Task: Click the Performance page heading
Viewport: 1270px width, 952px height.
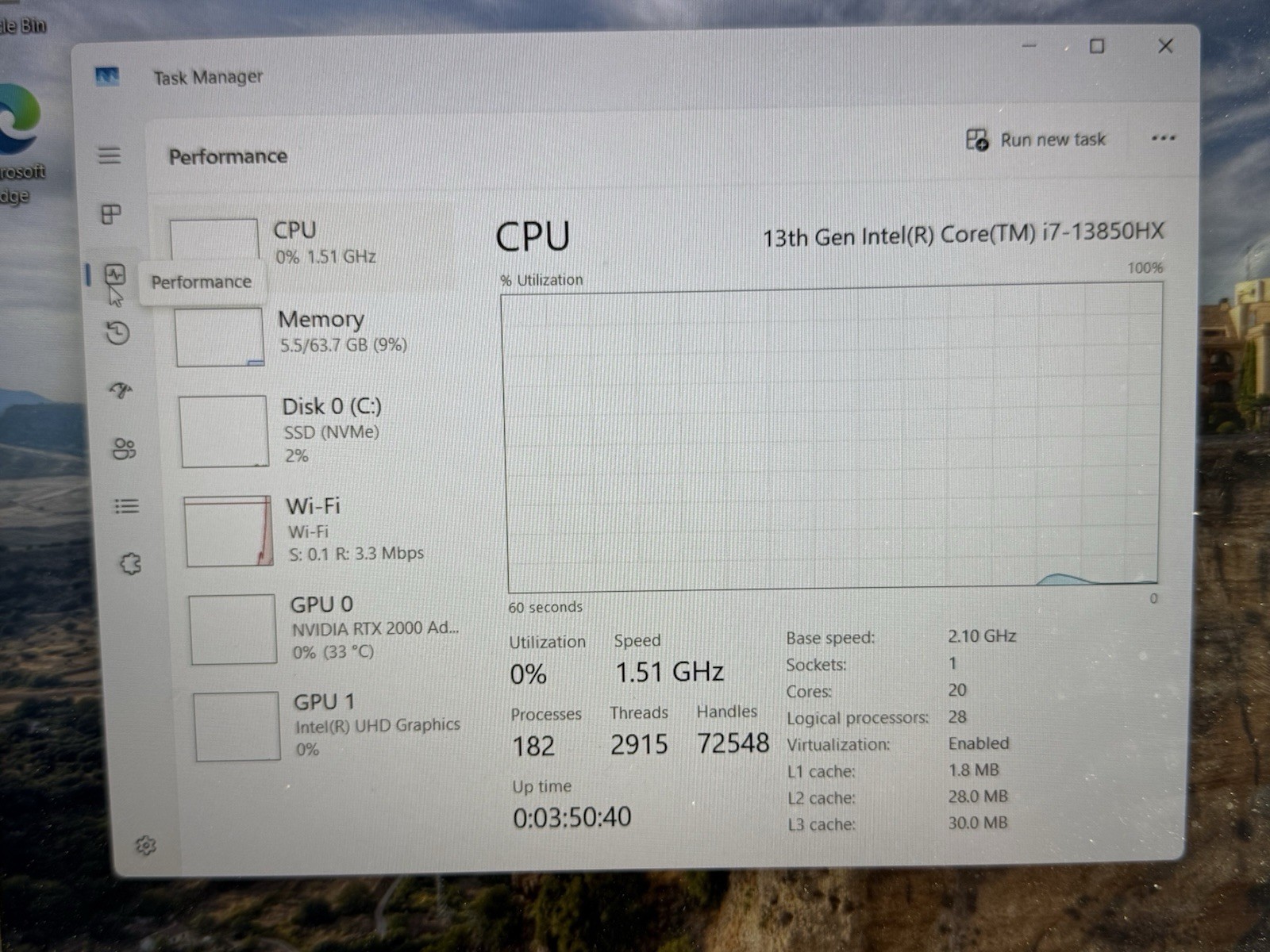Action: point(228,156)
